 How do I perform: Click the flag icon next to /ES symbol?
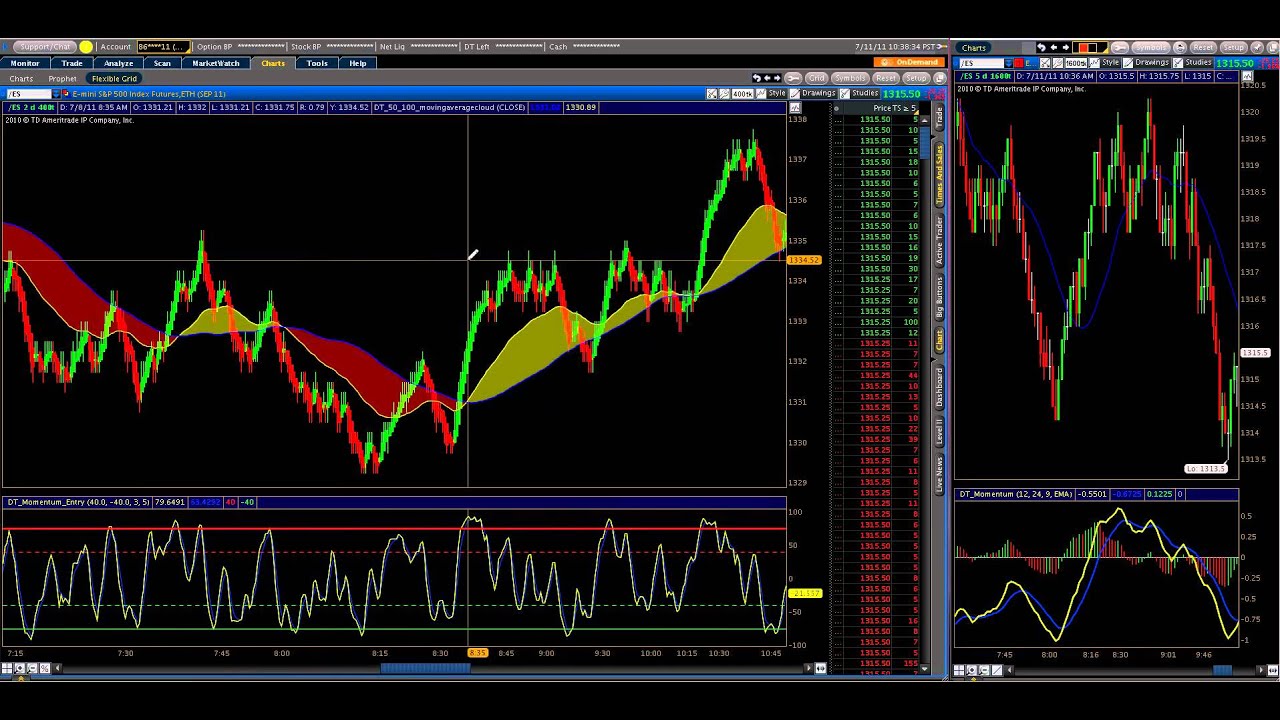tap(64, 94)
